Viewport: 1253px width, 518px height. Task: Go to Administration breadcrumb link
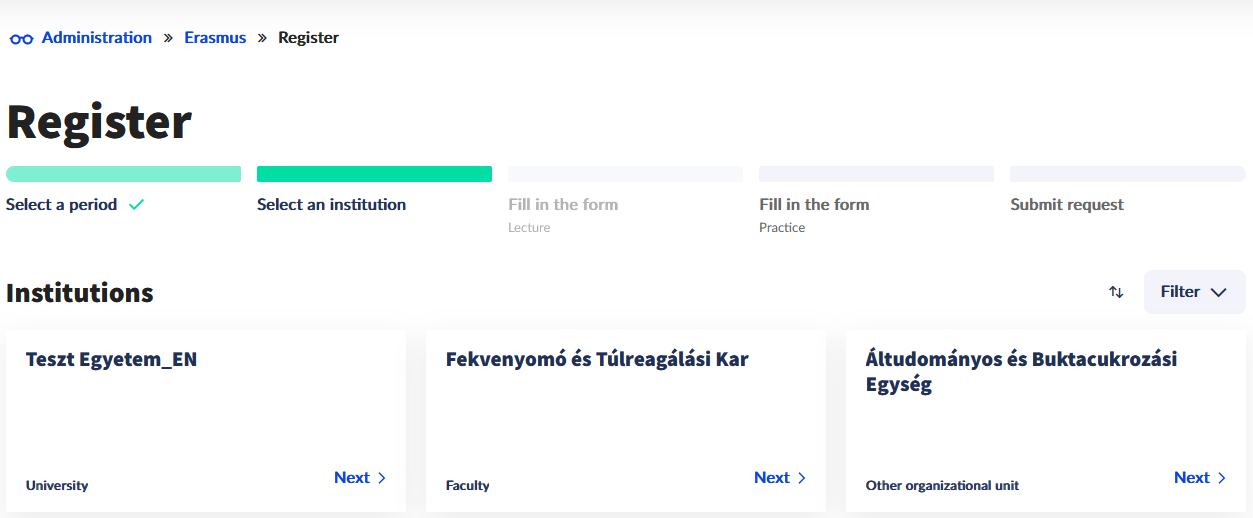point(97,38)
